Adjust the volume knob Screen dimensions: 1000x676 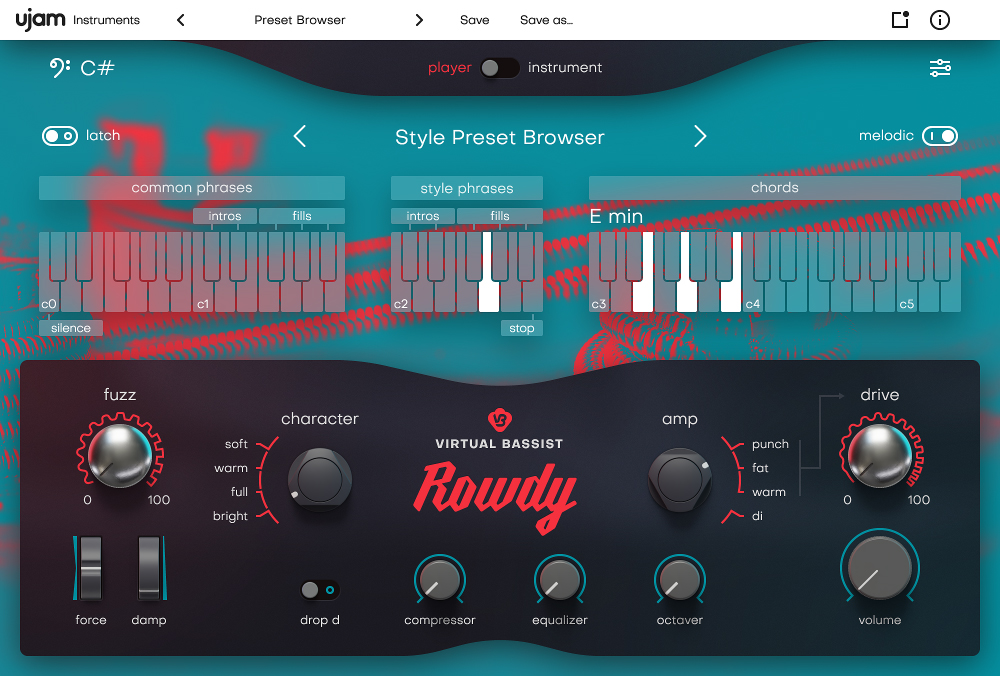tap(879, 568)
